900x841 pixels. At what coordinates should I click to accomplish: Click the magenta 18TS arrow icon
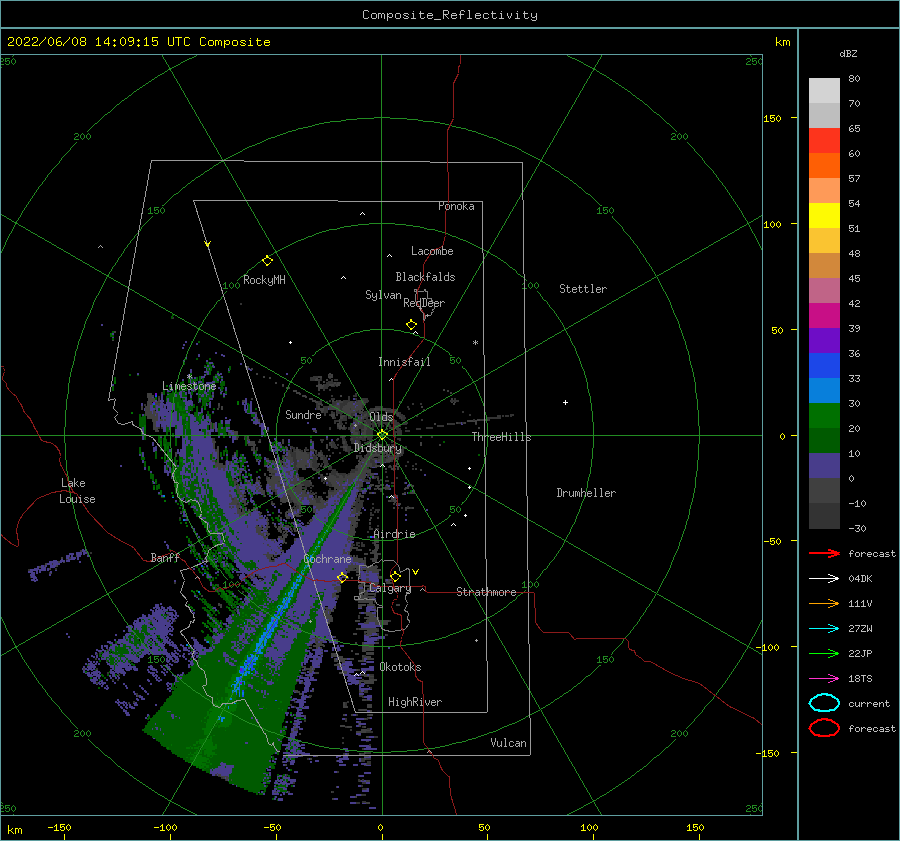click(x=824, y=679)
